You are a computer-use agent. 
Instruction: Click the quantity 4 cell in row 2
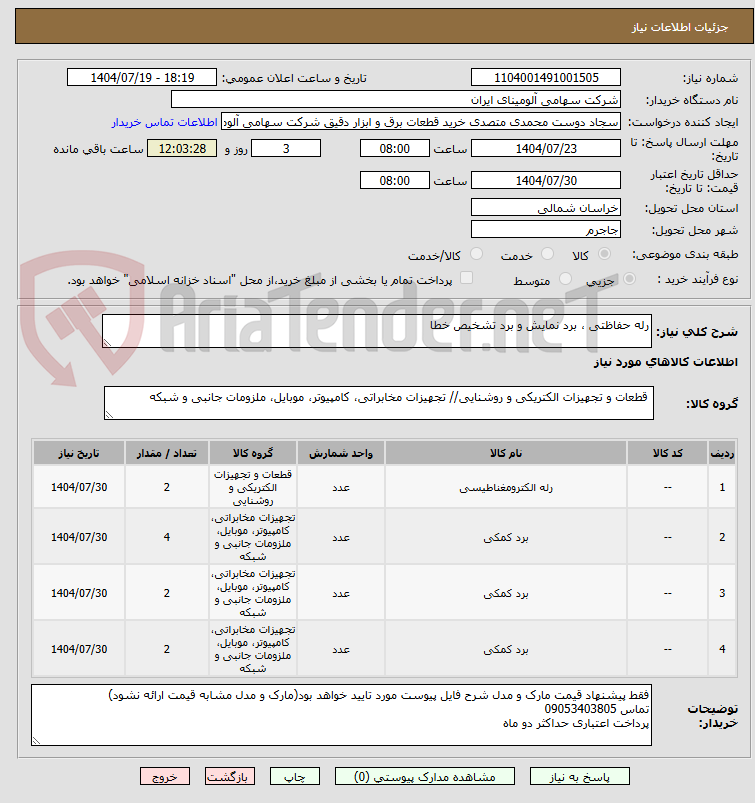tap(166, 537)
